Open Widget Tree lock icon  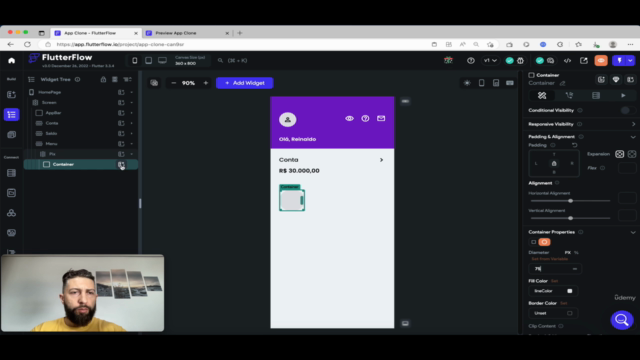pyautogui.click(x=103, y=80)
